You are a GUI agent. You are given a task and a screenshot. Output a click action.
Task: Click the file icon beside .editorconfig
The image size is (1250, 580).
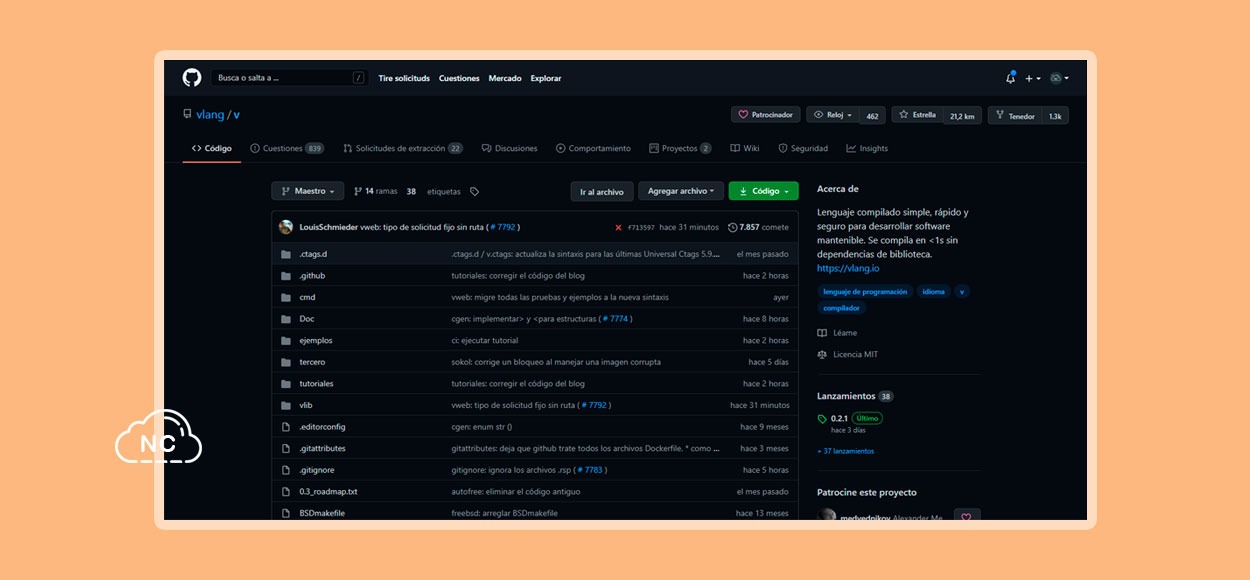click(x=286, y=427)
